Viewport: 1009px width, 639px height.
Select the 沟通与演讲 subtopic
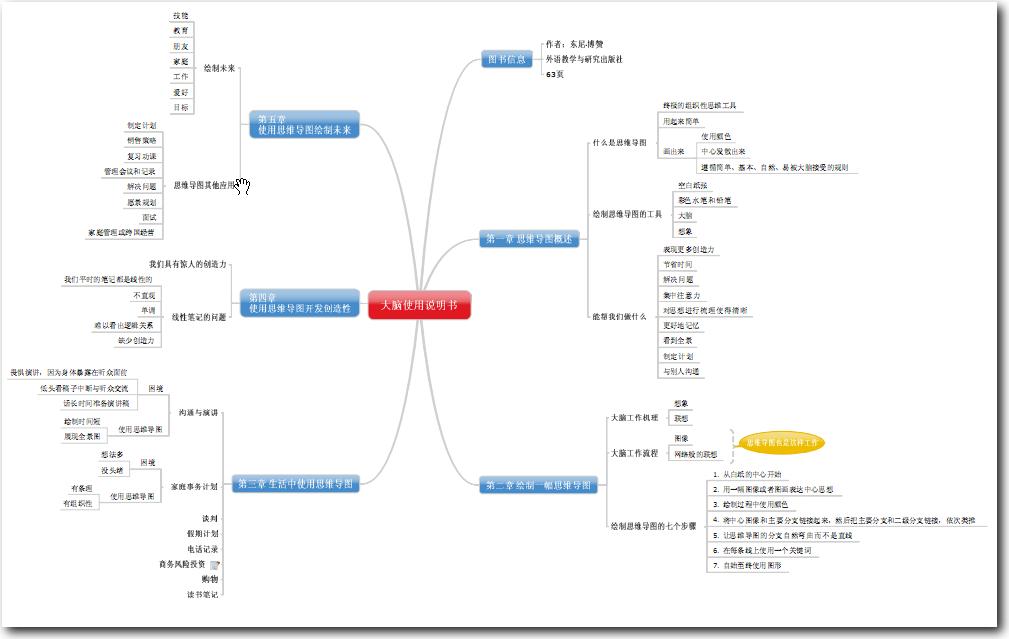[x=198, y=412]
